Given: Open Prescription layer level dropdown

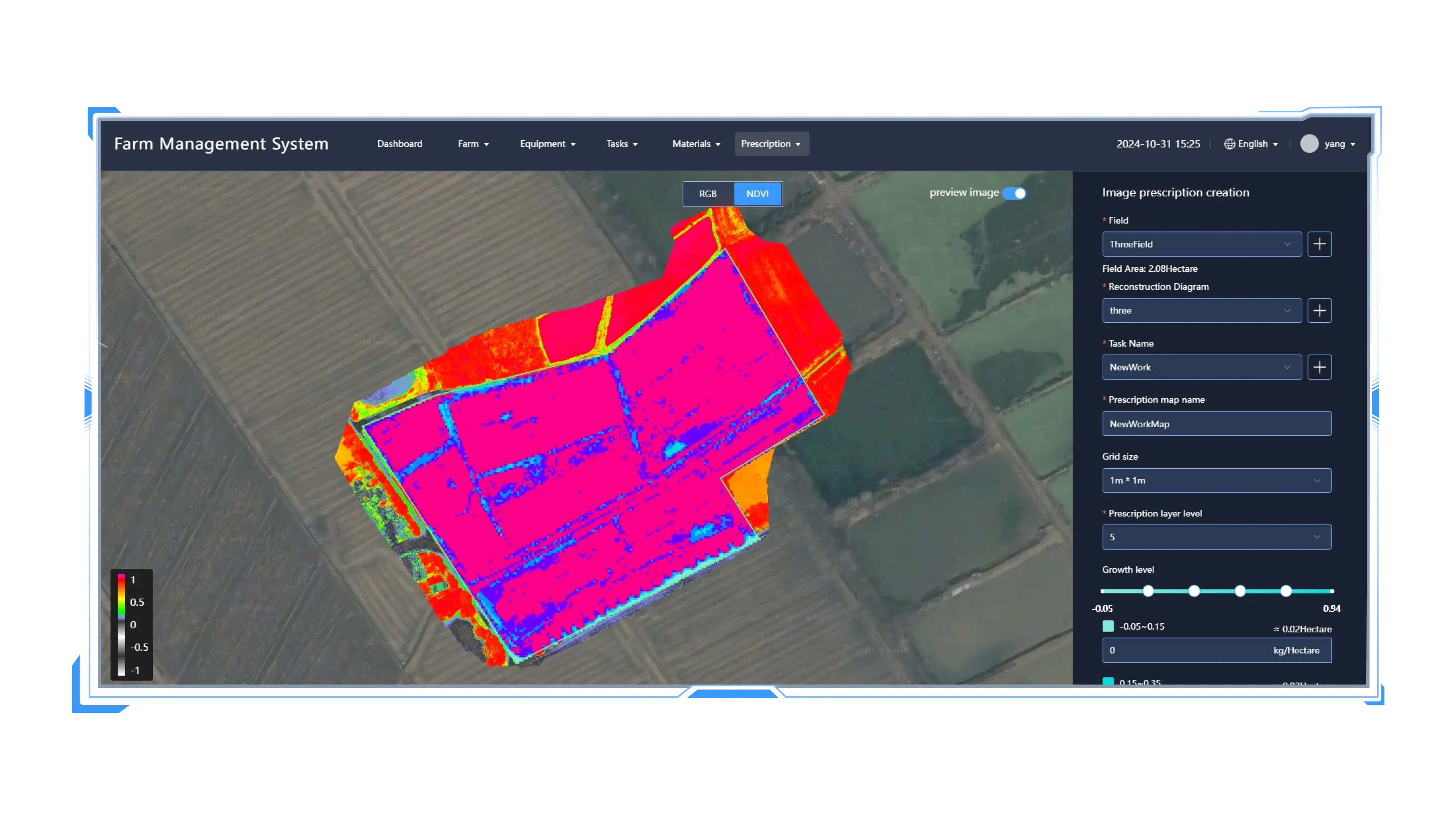Looking at the screenshot, I should coord(1216,537).
